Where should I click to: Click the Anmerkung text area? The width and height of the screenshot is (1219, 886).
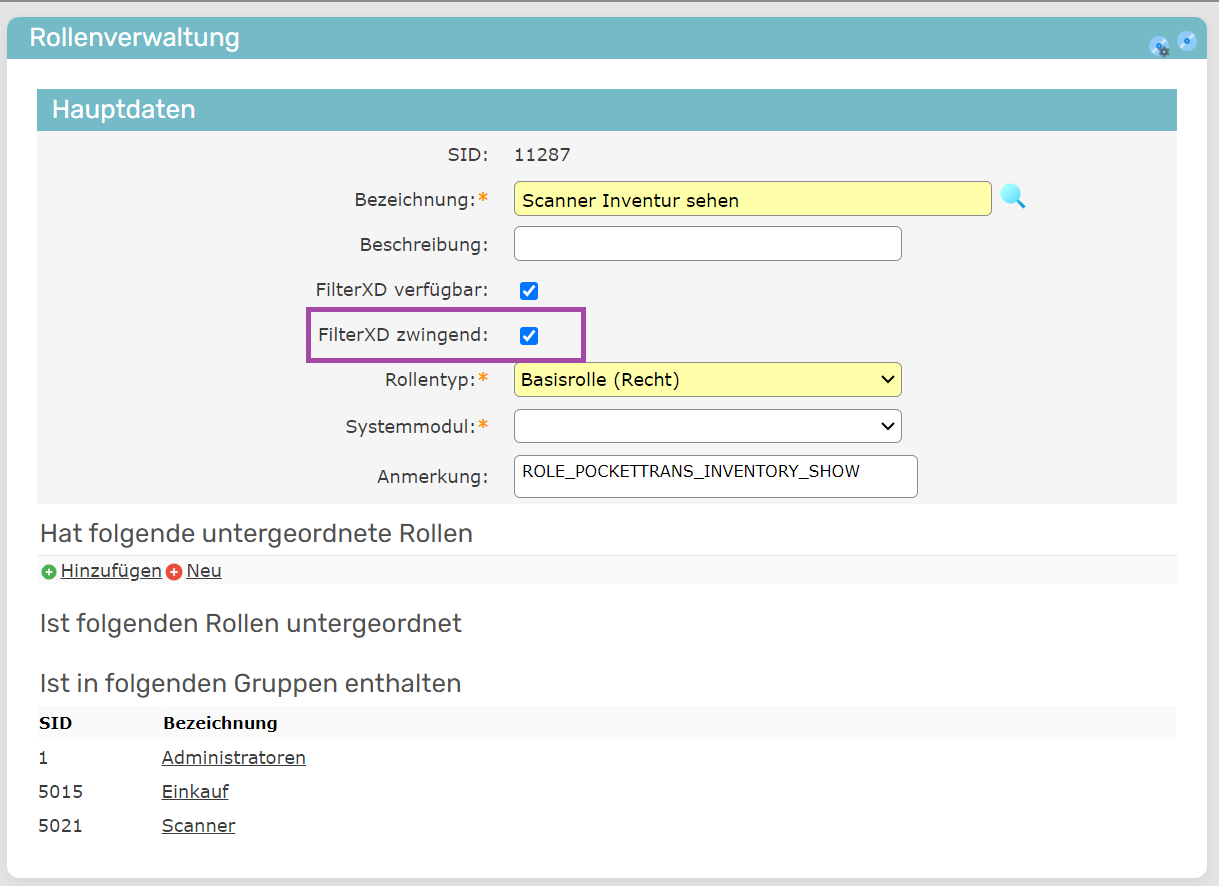point(715,477)
